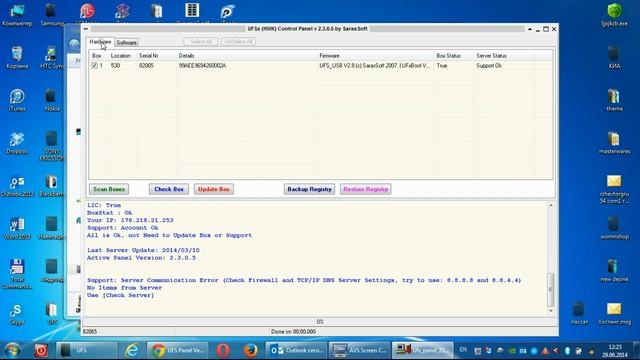
Task: Click the log scrollbar down arrow
Action: pyautogui.click(x=551, y=311)
